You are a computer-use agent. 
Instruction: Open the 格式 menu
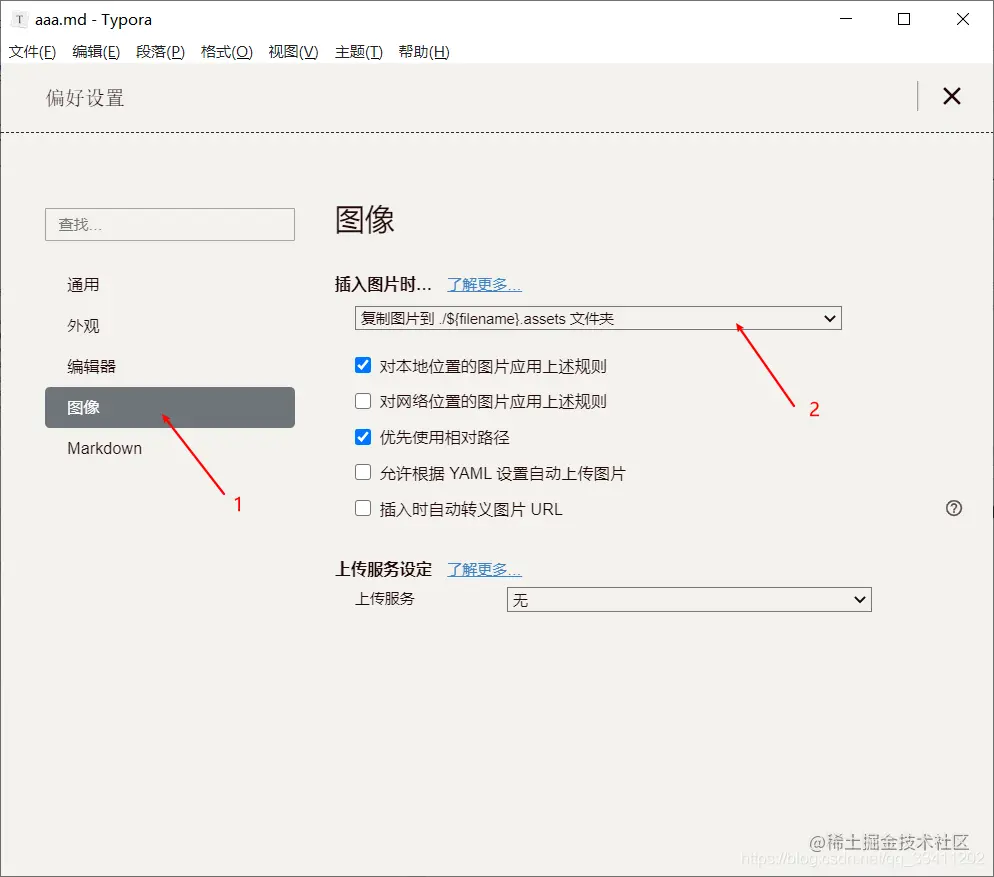[x=226, y=52]
